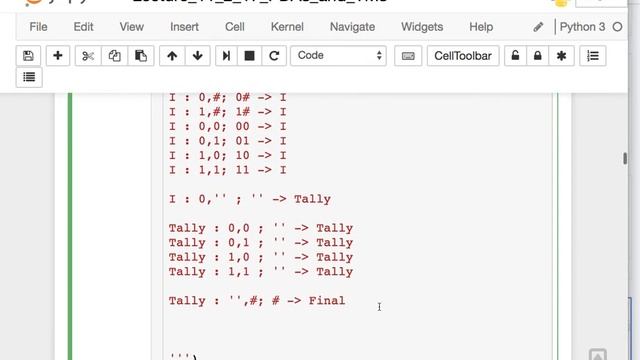640x360 pixels.
Task: Move selected cell up arrow
Action: (172, 56)
